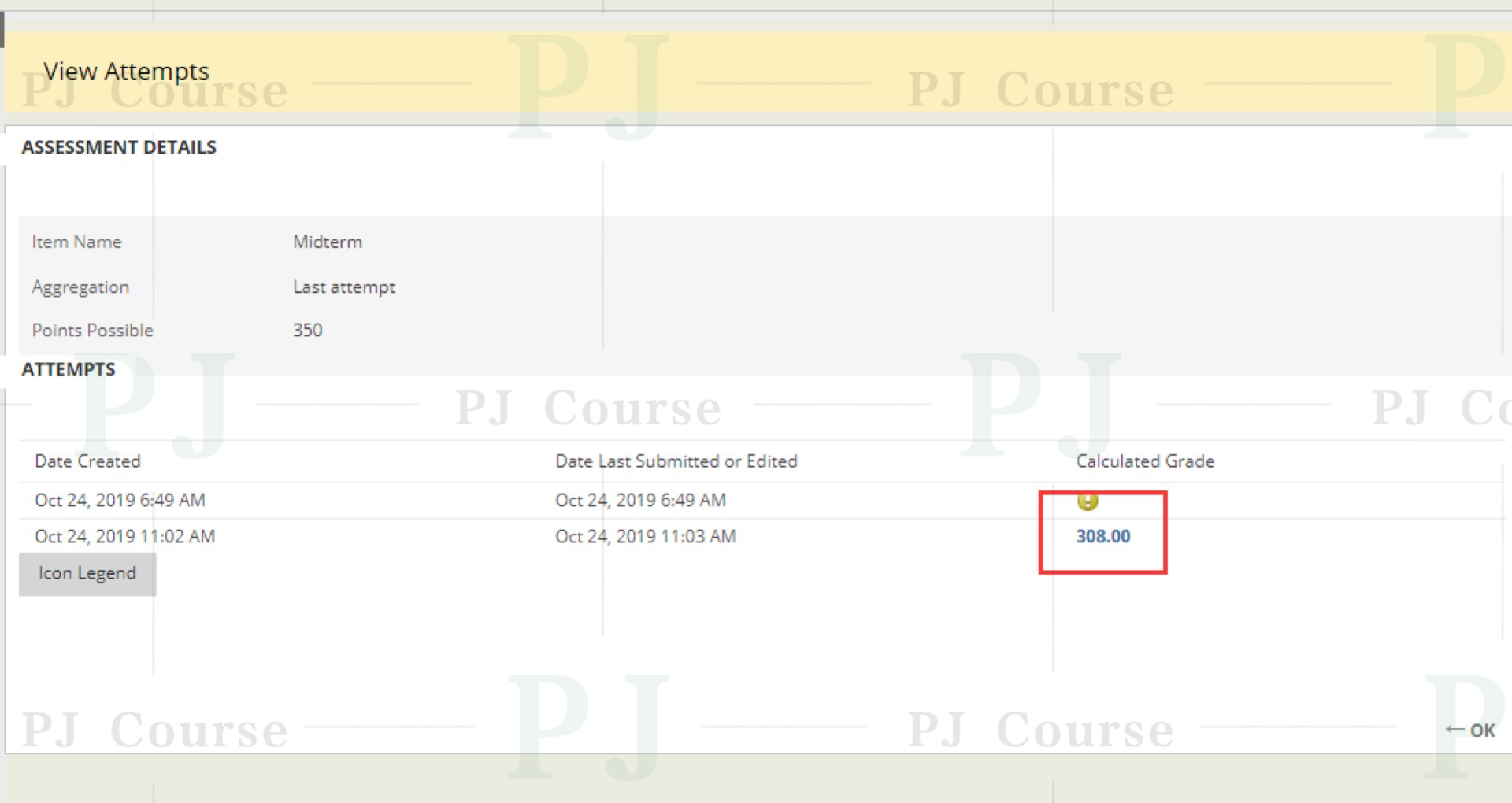
Task: Click the ASSESSMENT DETAILS heading
Action: pyautogui.click(x=119, y=148)
